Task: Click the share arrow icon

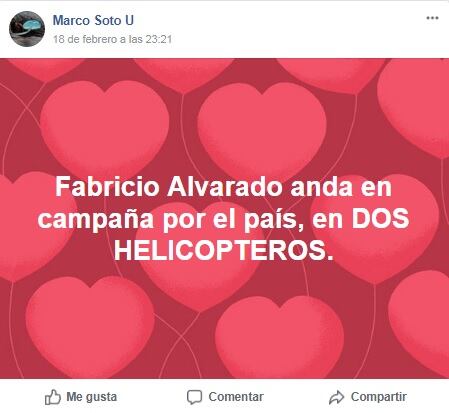Action: pyautogui.click(x=336, y=397)
